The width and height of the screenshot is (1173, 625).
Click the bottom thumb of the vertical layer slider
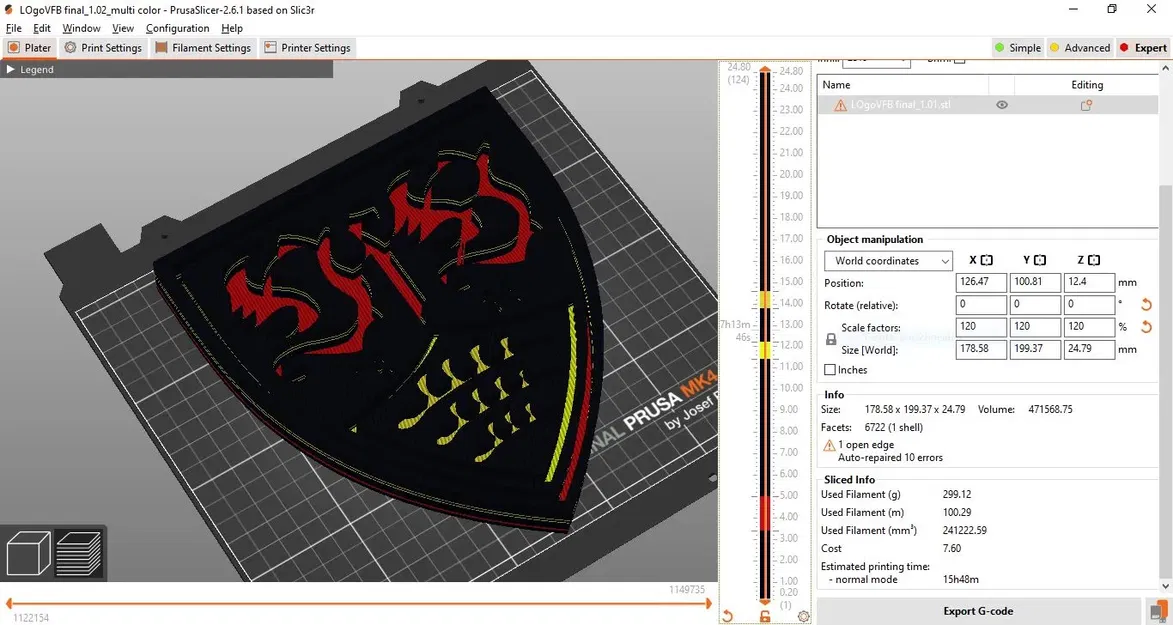point(765,601)
